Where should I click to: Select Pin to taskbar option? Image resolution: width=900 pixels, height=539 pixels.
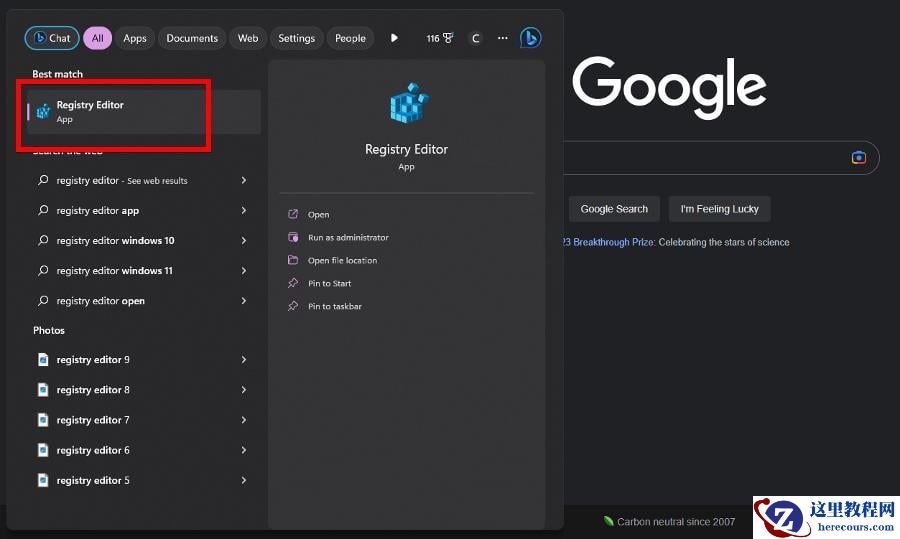click(x=334, y=307)
